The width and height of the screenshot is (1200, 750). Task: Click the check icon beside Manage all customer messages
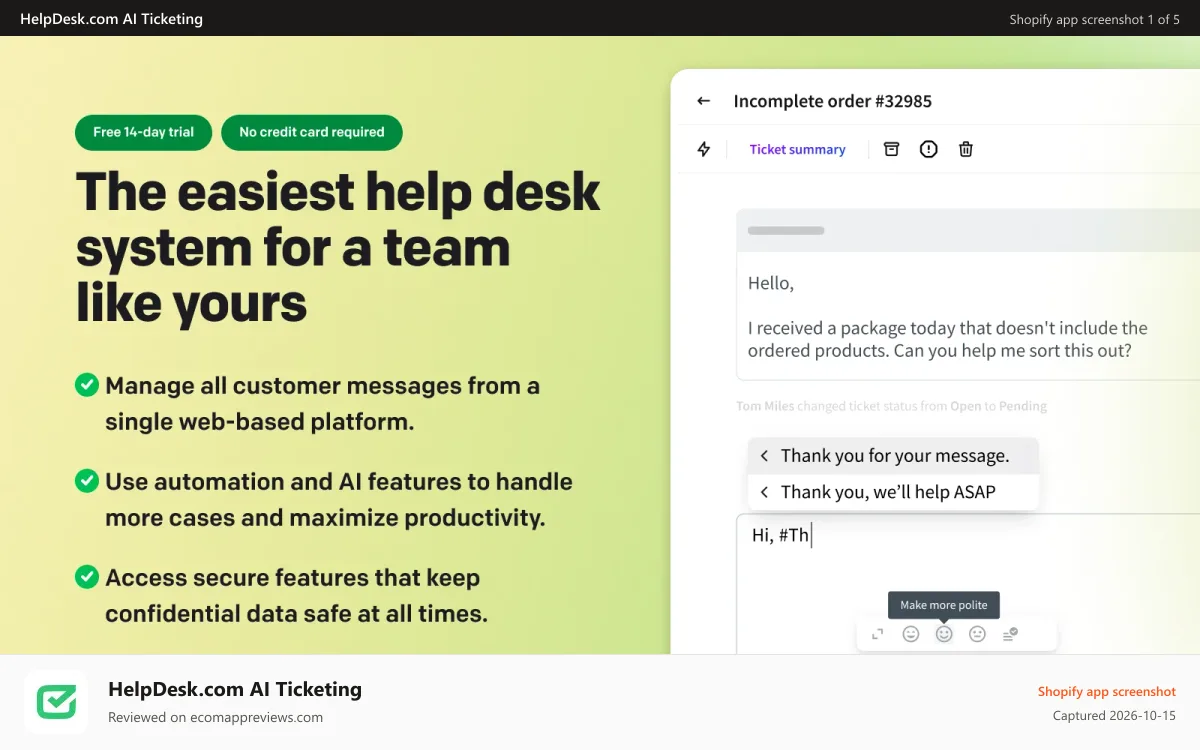[x=87, y=385]
